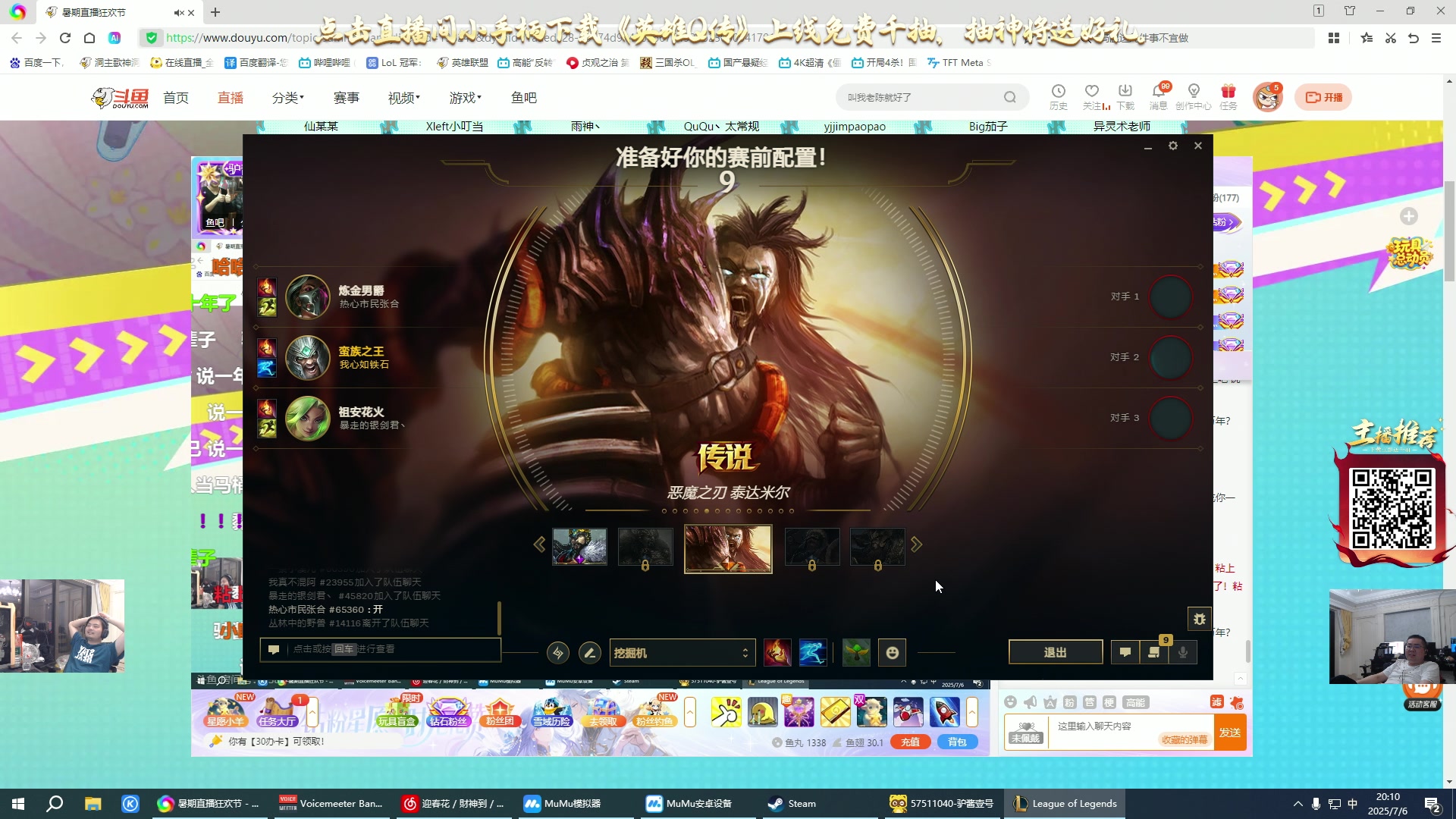Open Douyu 任务 gift icon
Viewport: 1456px width, 819px height.
pos(1228,97)
